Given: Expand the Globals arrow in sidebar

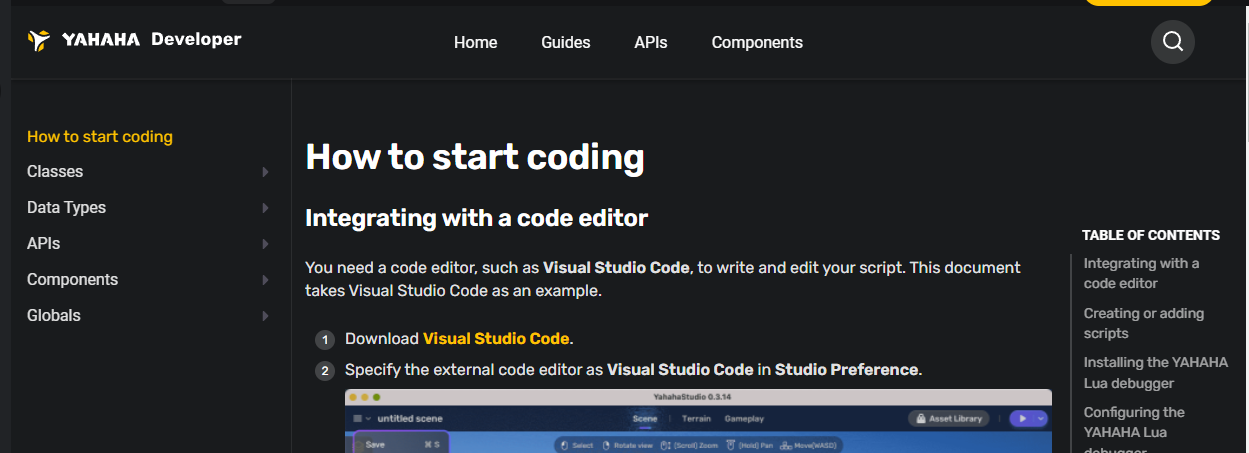Looking at the screenshot, I should [x=265, y=316].
